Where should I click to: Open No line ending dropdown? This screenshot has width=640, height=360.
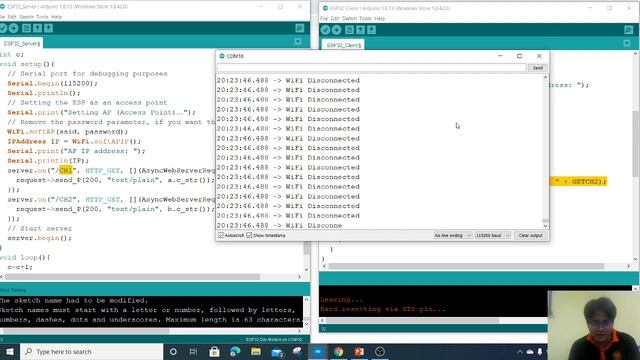[452, 236]
